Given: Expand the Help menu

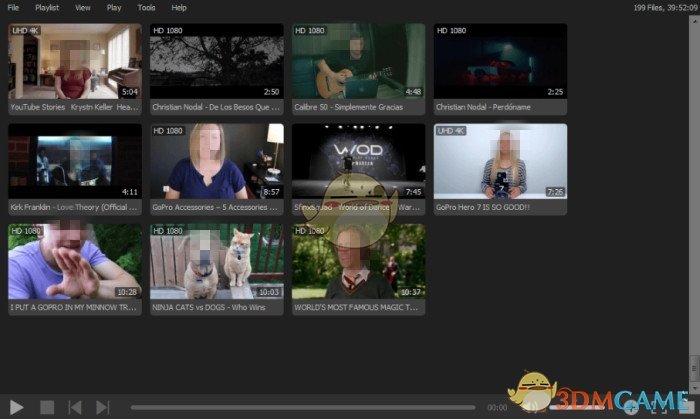Looking at the screenshot, I should pyautogui.click(x=179, y=7).
